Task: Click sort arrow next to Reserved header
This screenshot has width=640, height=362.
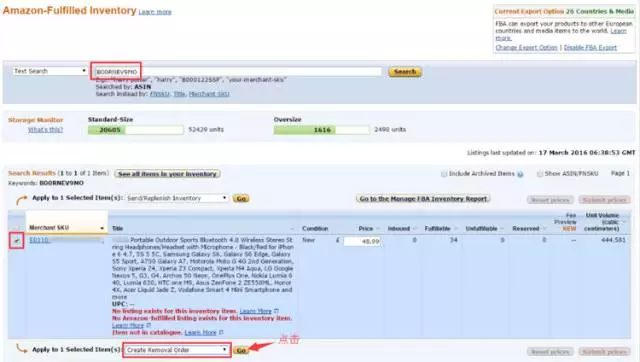Action: pyautogui.click(x=544, y=229)
